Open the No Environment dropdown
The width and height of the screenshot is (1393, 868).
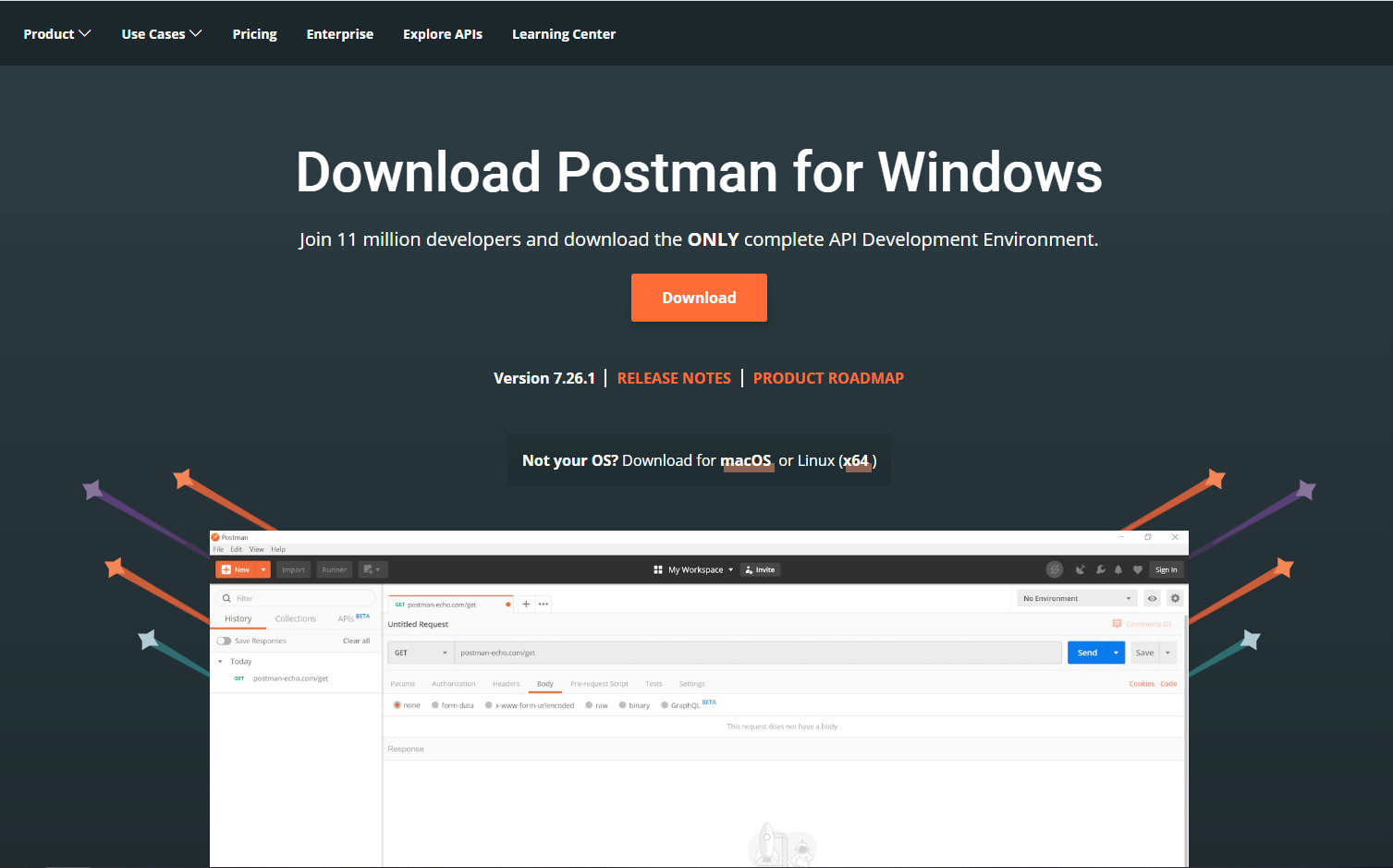[x=1077, y=598]
